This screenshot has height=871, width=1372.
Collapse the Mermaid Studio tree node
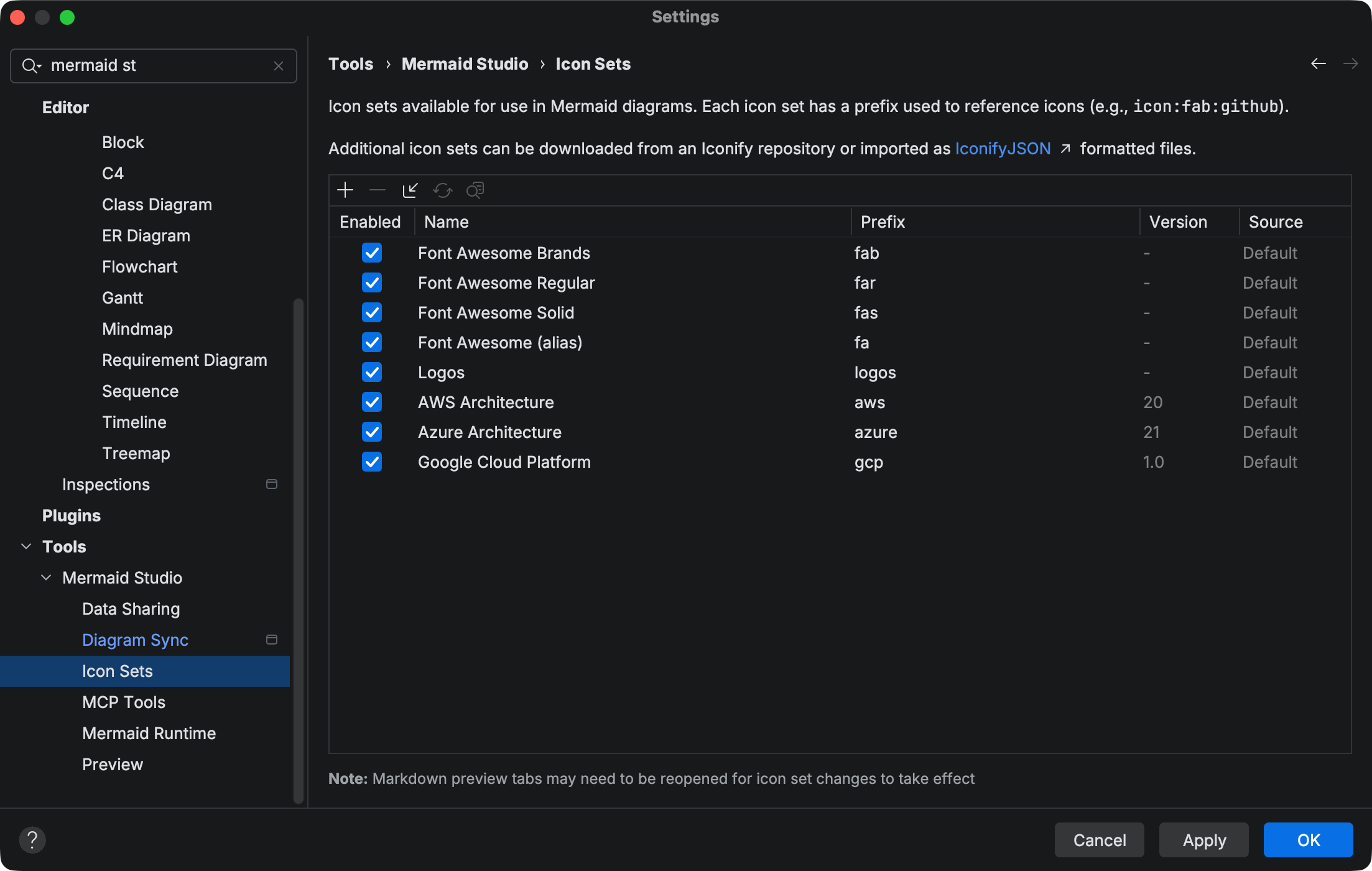(x=46, y=577)
